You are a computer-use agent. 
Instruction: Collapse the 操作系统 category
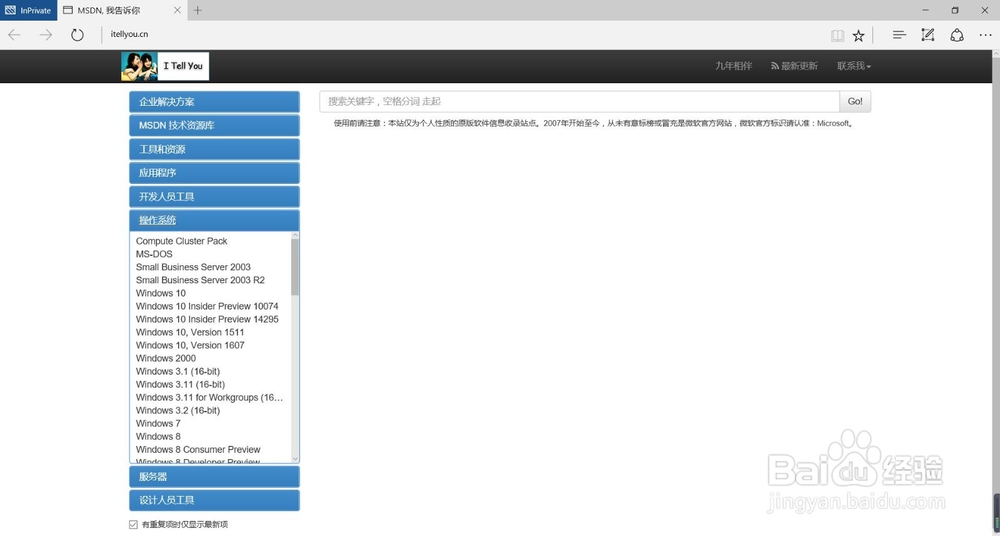(x=214, y=220)
